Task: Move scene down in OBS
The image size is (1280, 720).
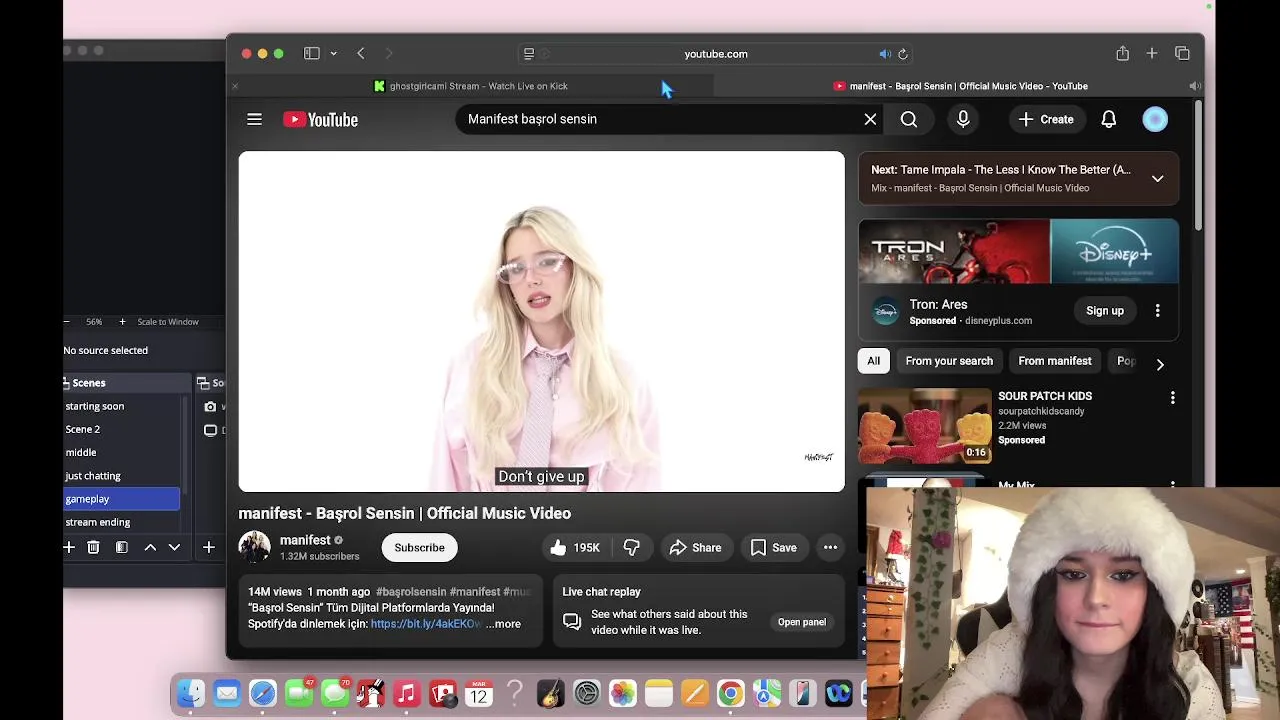Action: (174, 547)
